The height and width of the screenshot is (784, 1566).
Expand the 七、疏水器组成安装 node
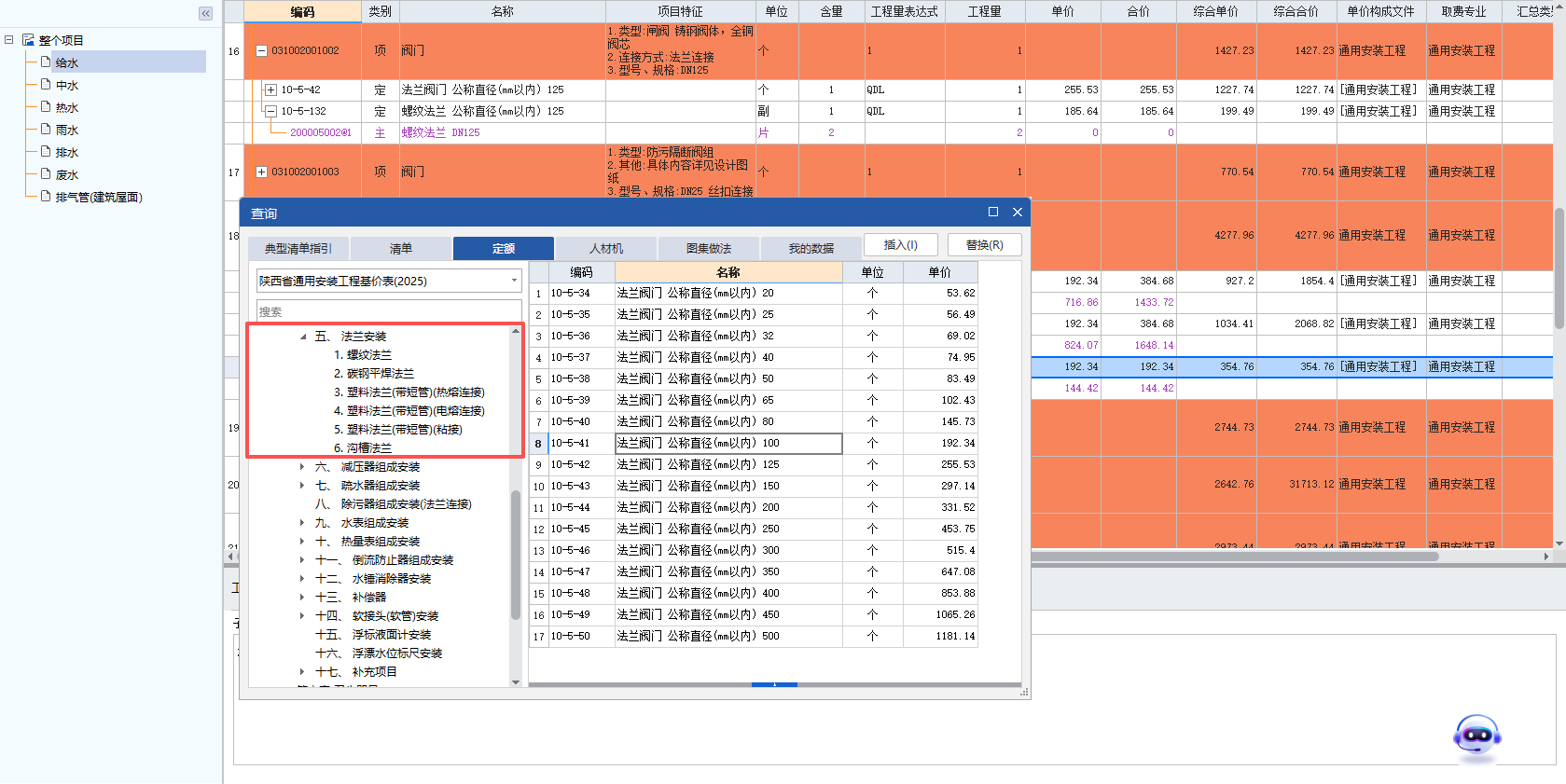pyautogui.click(x=302, y=486)
